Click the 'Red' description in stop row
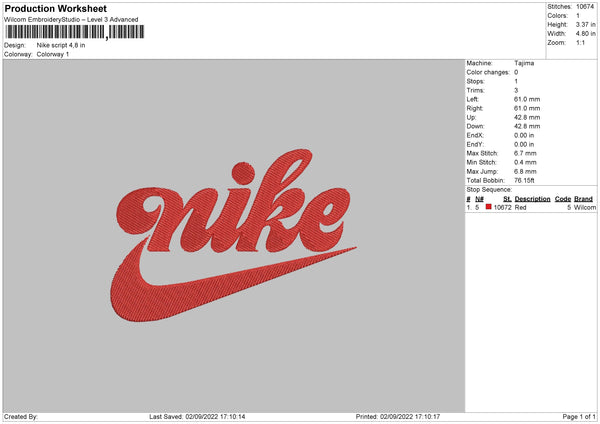 tap(520, 207)
